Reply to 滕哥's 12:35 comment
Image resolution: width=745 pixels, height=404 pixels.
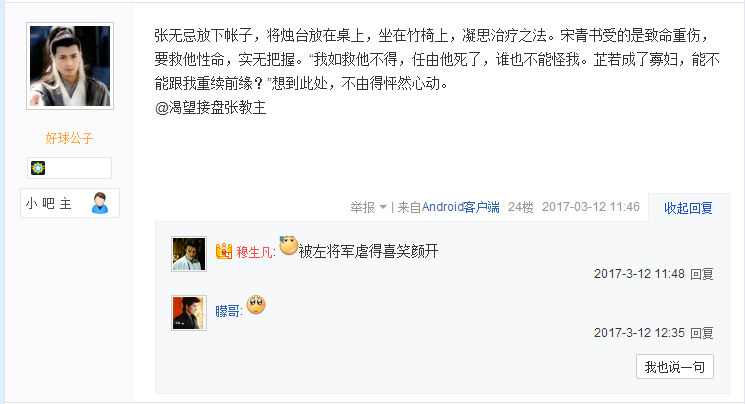pos(701,333)
